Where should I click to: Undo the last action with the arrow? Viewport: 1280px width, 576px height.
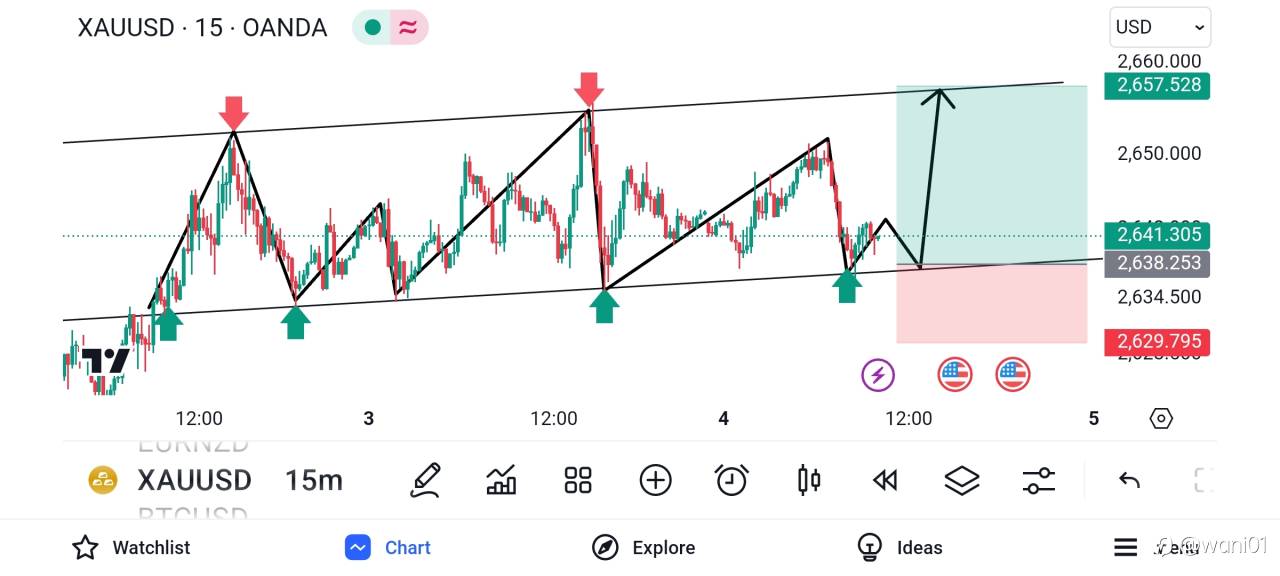pos(1129,480)
